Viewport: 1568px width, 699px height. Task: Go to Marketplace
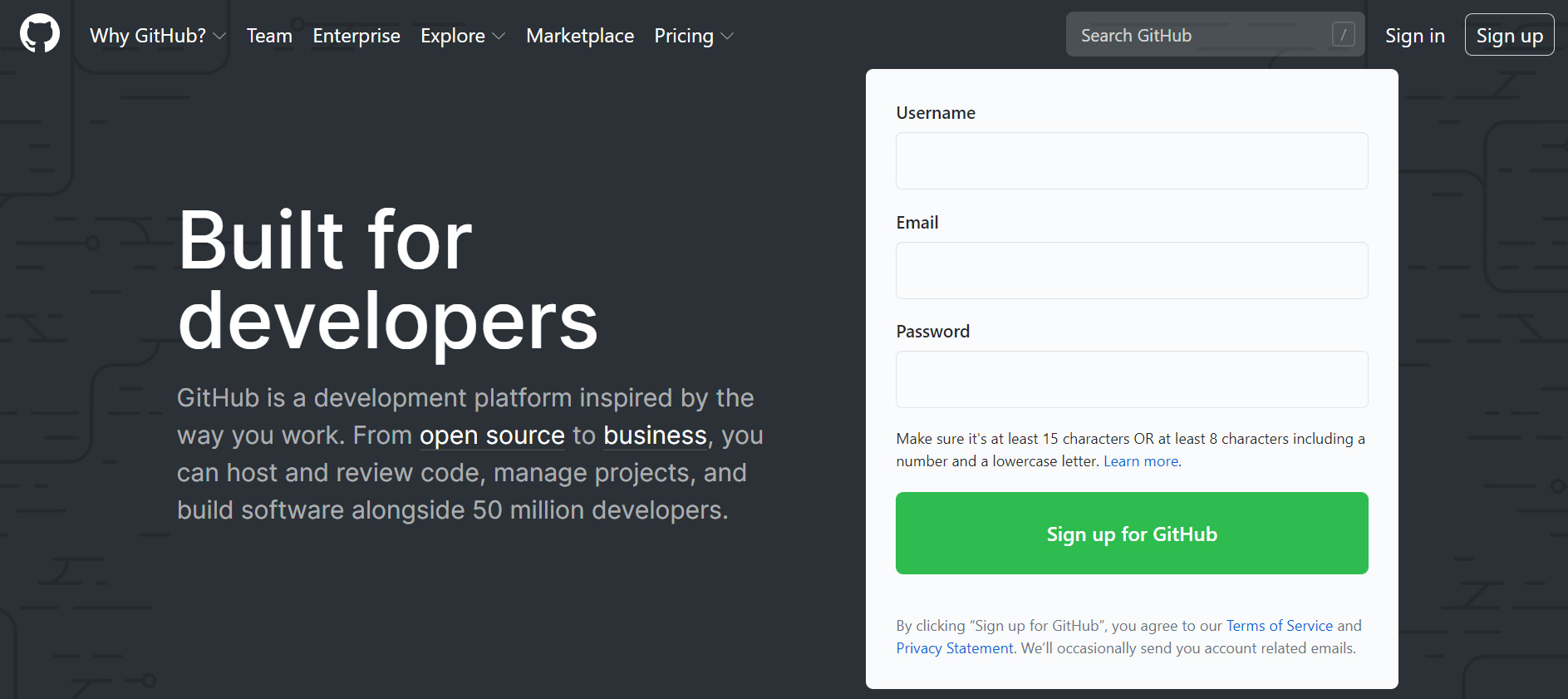[x=580, y=36]
